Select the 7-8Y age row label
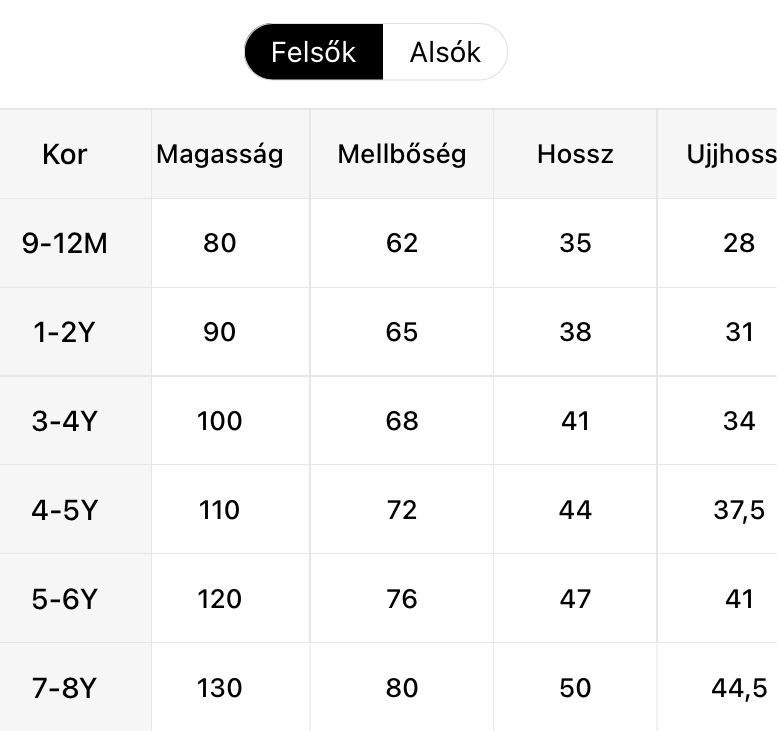 [65, 688]
